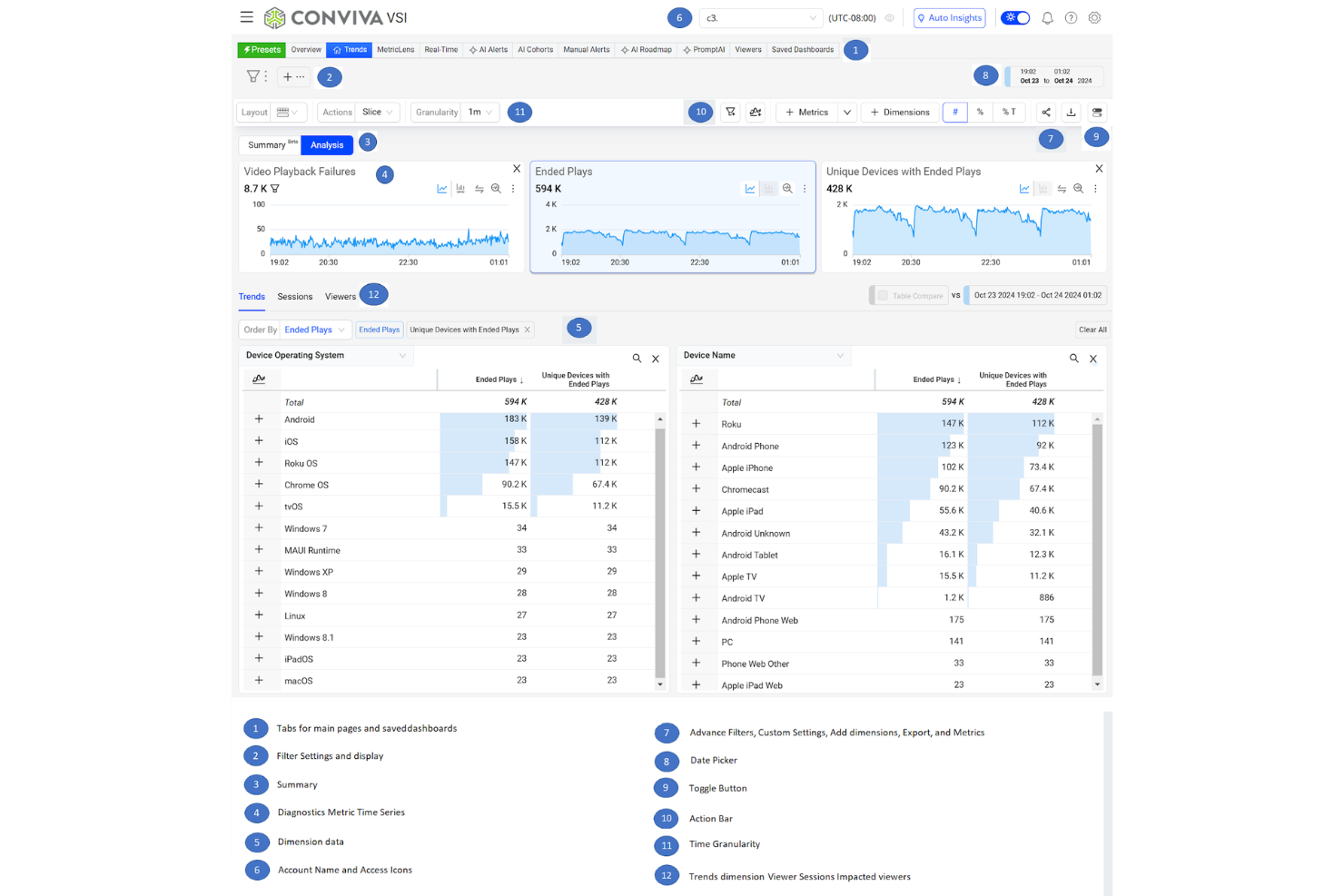The height and width of the screenshot is (896, 1344).
Task: Expand the Roku row in the Device Name table
Action: tap(697, 423)
